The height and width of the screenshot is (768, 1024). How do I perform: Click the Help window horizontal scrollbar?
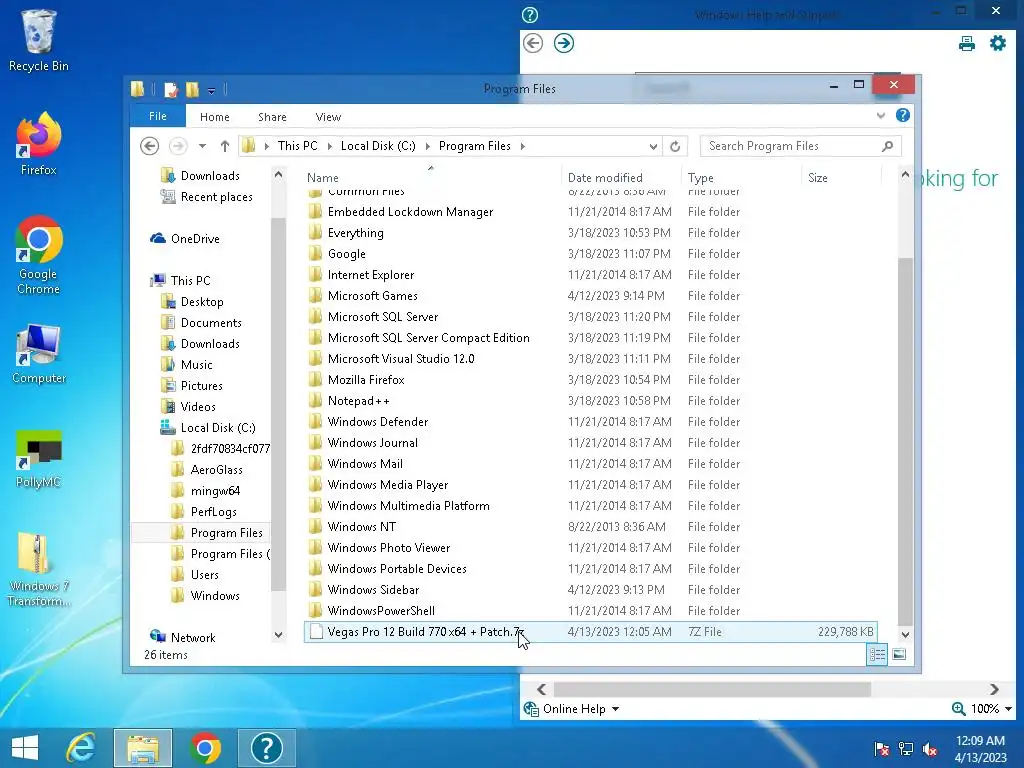[x=712, y=690]
